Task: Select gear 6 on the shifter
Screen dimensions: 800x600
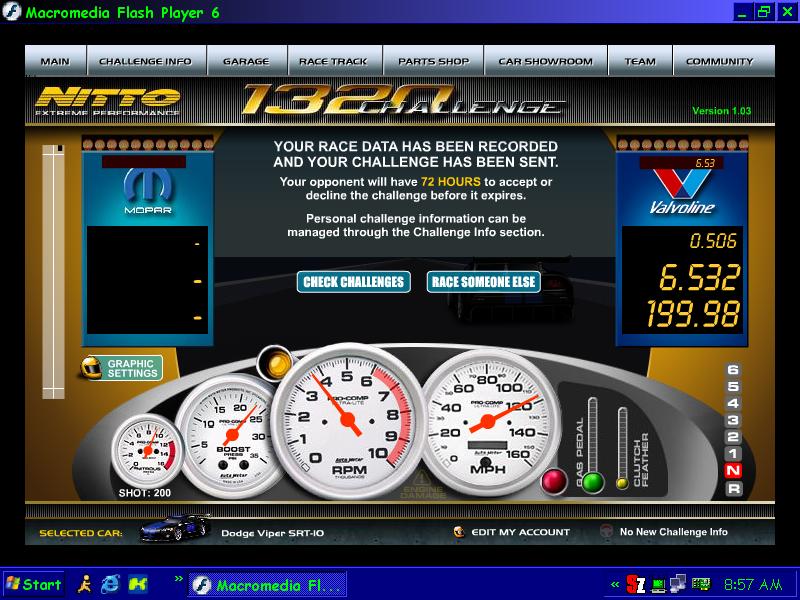Action: (733, 370)
